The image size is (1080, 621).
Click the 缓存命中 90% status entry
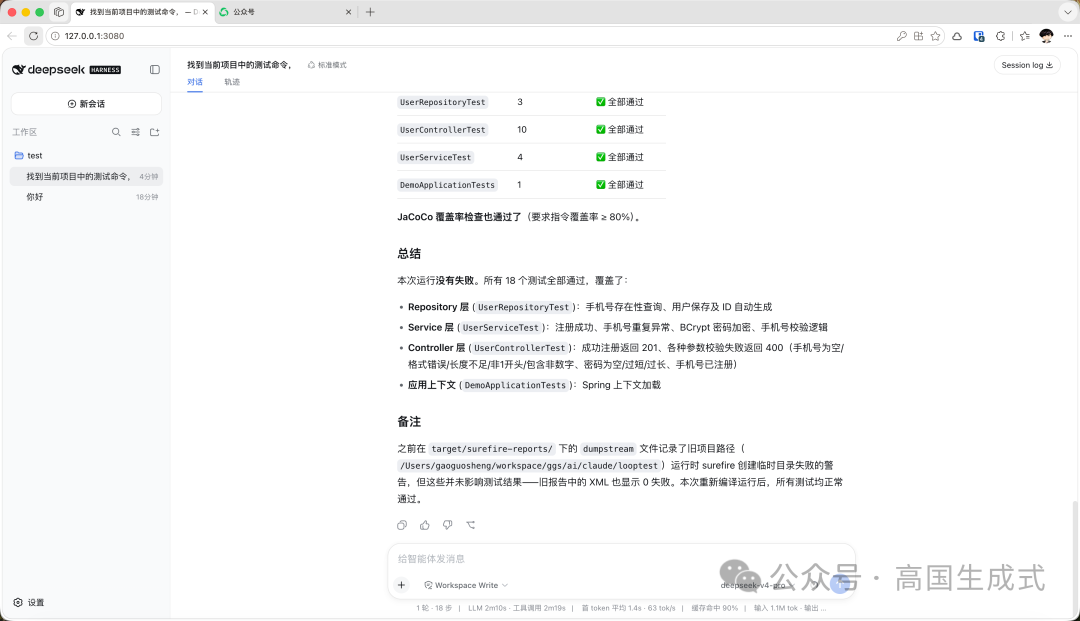click(x=714, y=608)
